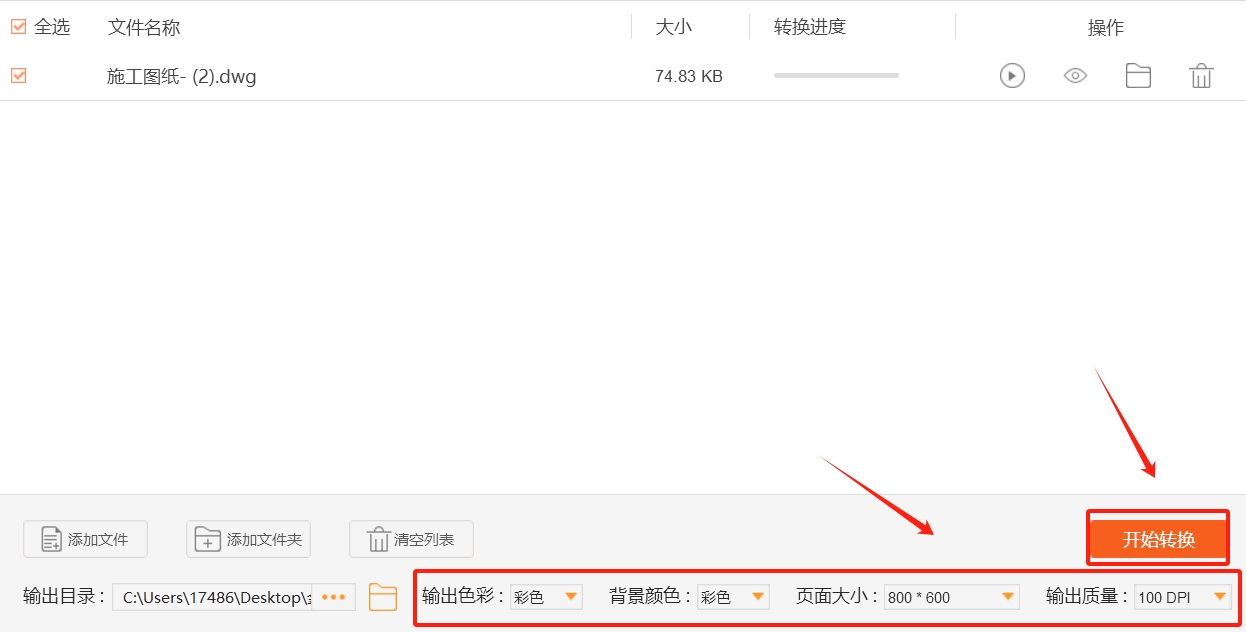Enable selection of all listed files
Screen dimensions: 1246x632
[17, 27]
